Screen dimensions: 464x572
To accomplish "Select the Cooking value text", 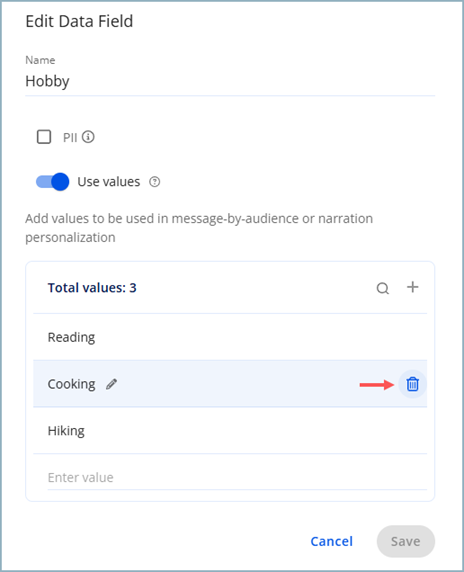I will coord(71,384).
